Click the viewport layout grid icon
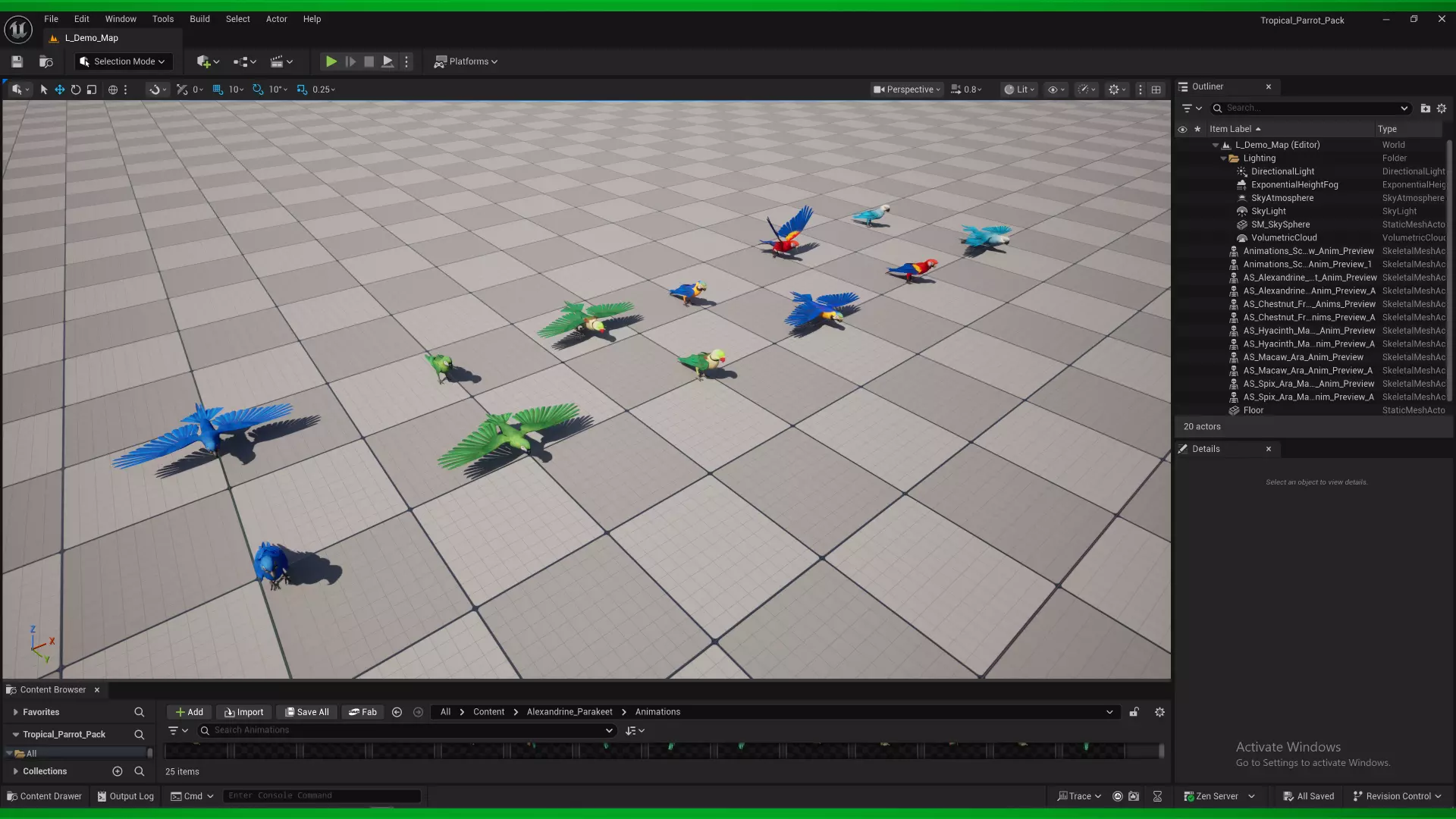1456x819 pixels. tap(1156, 89)
